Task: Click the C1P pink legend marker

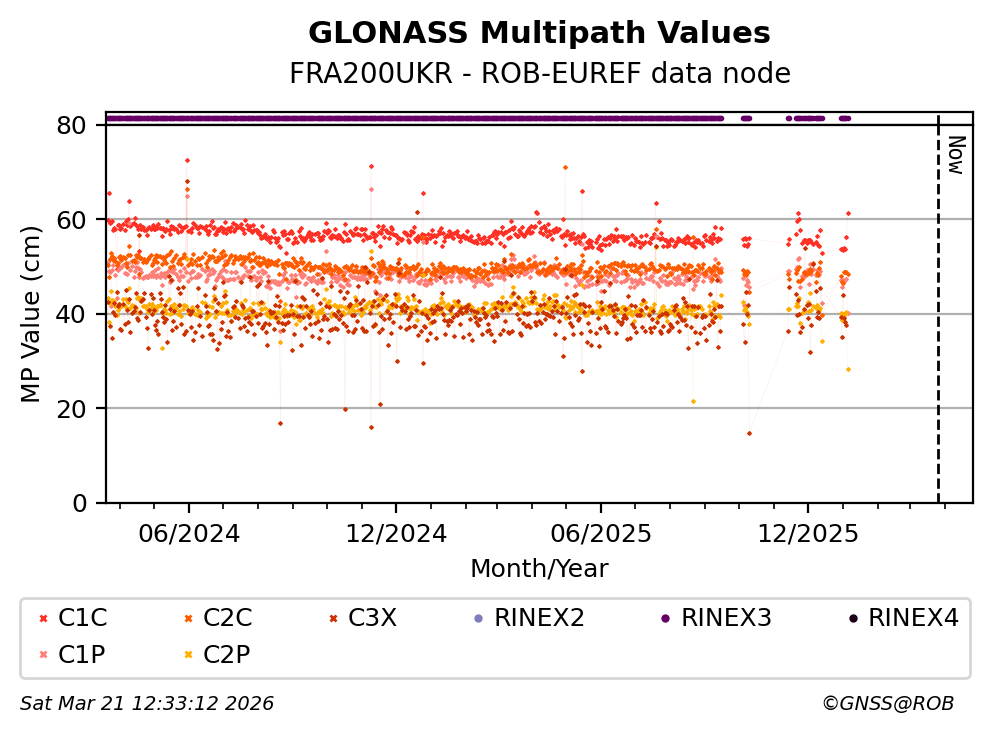Action: (43, 655)
